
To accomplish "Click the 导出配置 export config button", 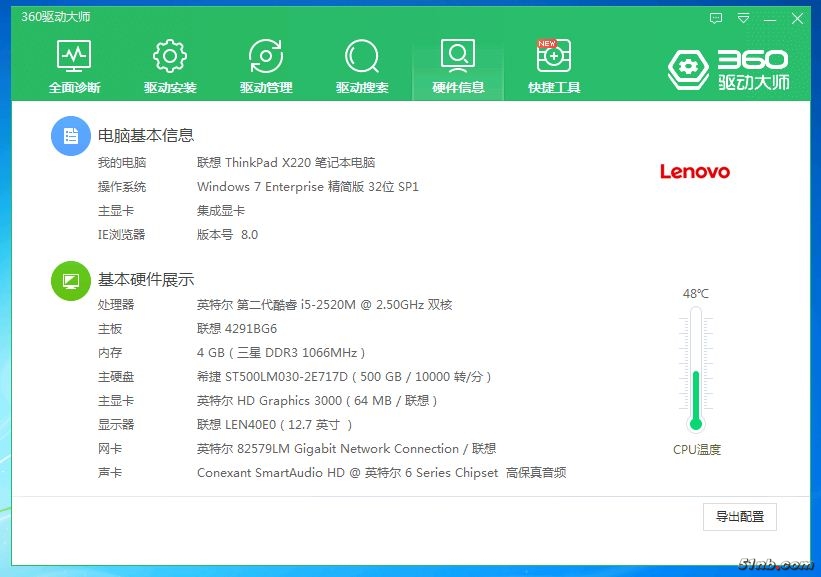I will (739, 517).
